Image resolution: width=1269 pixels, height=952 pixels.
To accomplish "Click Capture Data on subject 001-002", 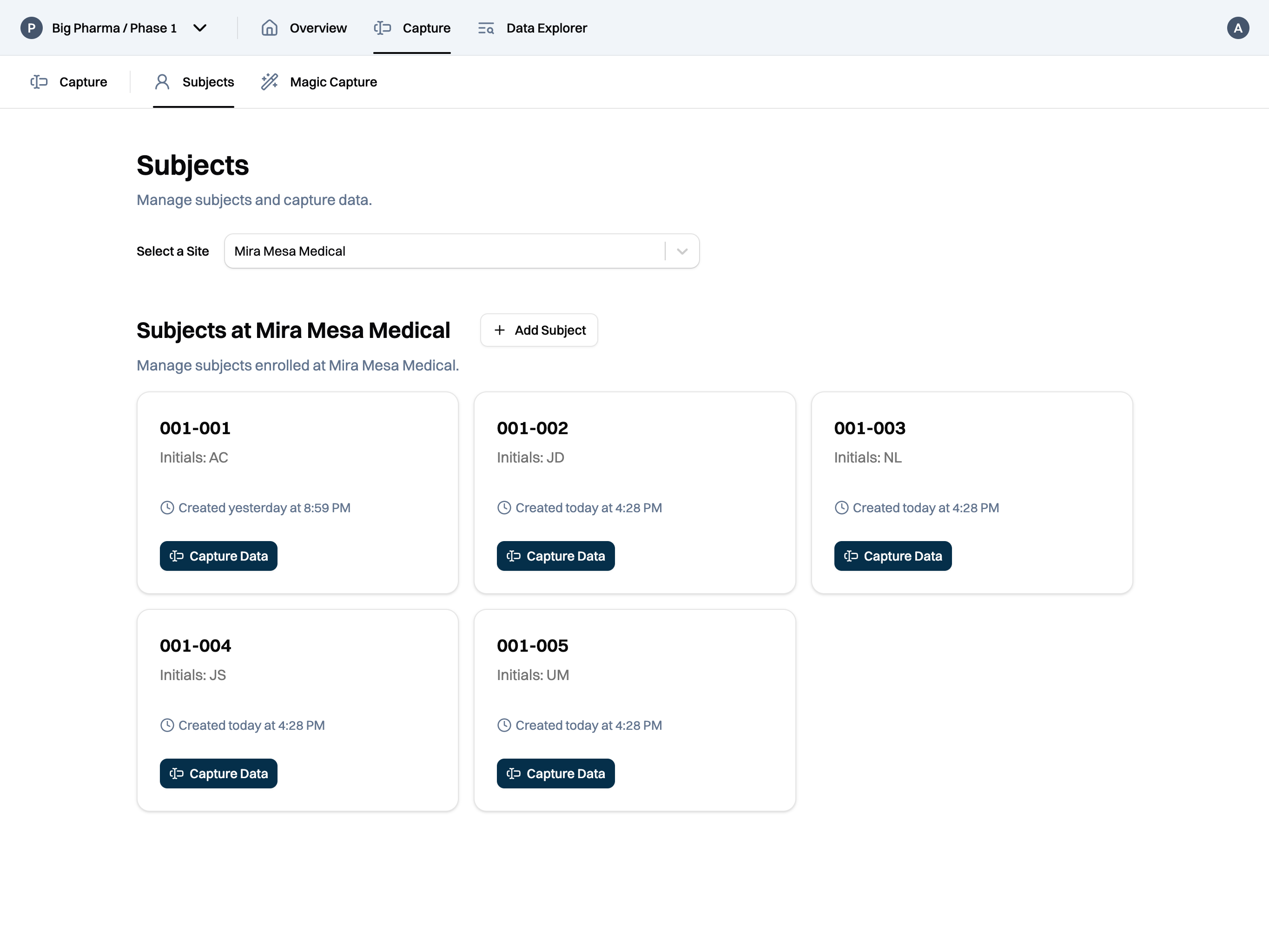I will click(555, 555).
